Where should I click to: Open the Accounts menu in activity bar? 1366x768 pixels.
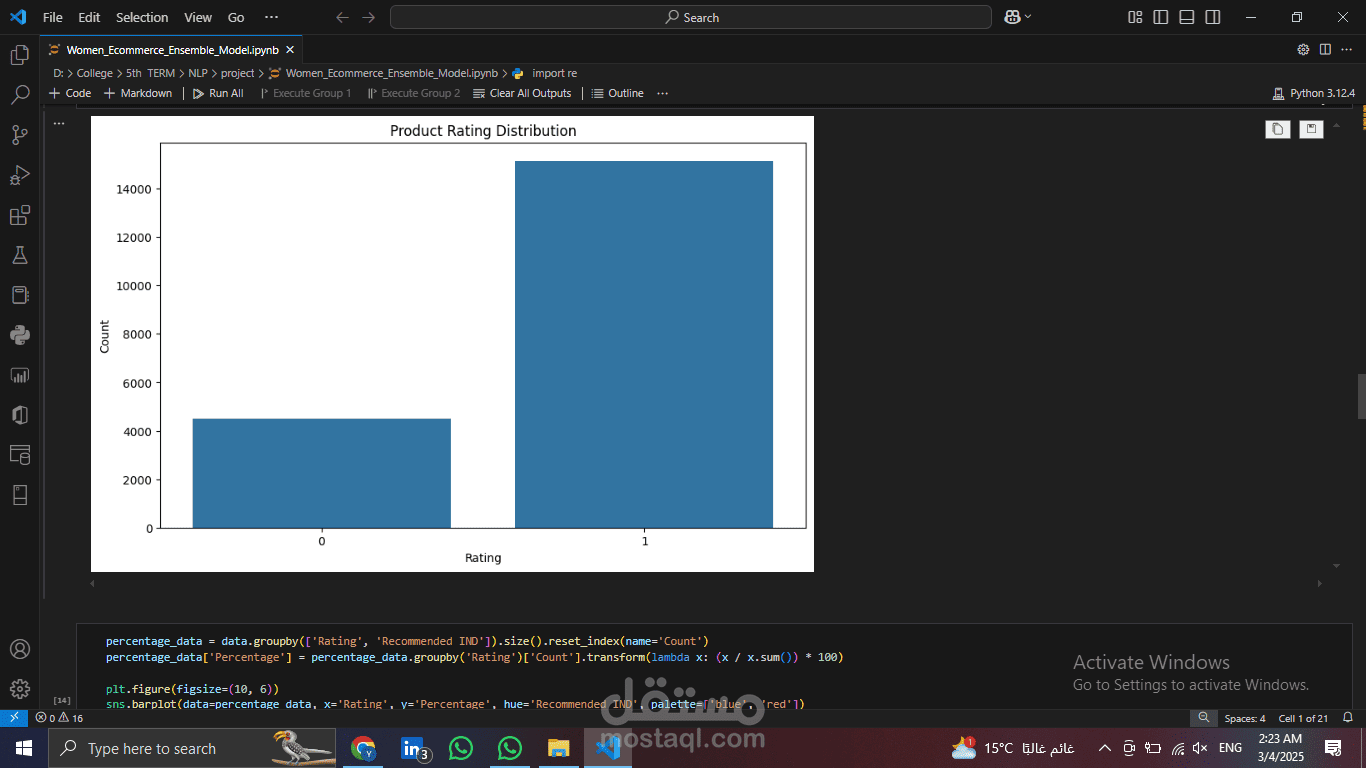[19, 649]
